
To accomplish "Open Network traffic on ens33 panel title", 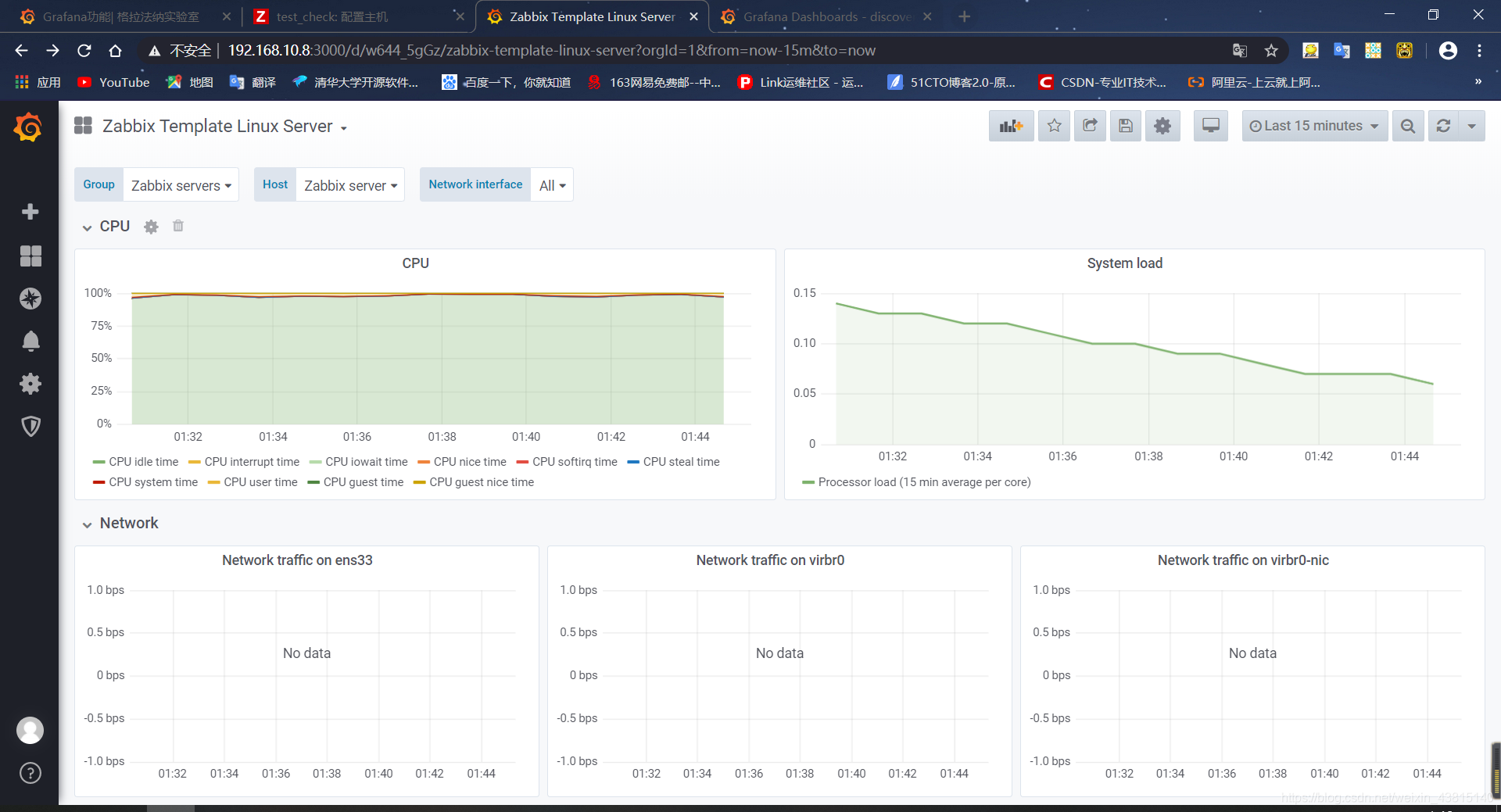I will [297, 560].
